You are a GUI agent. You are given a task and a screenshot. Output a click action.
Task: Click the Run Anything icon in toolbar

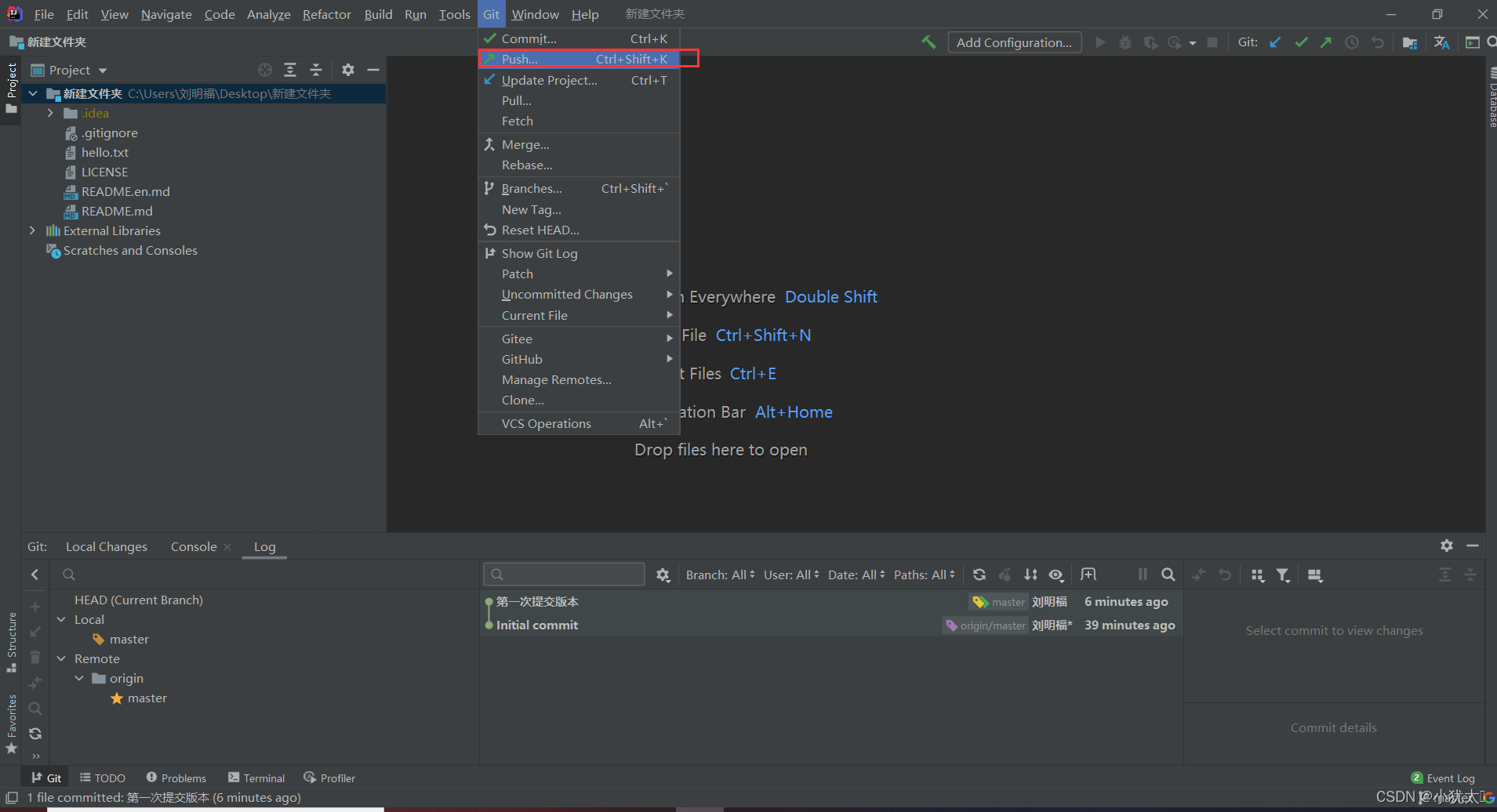pos(1473,42)
